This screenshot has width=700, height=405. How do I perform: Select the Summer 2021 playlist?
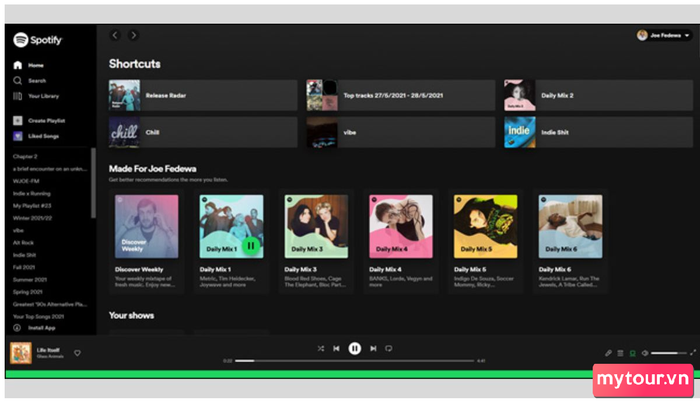[29, 280]
